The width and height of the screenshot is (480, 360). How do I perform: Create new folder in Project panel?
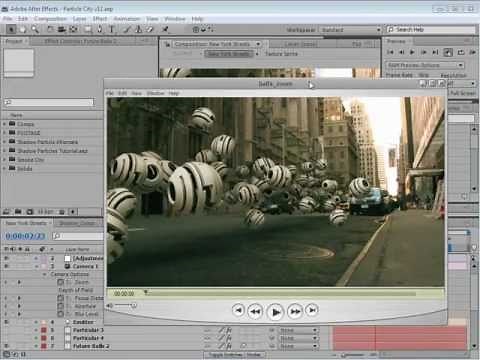18,212
